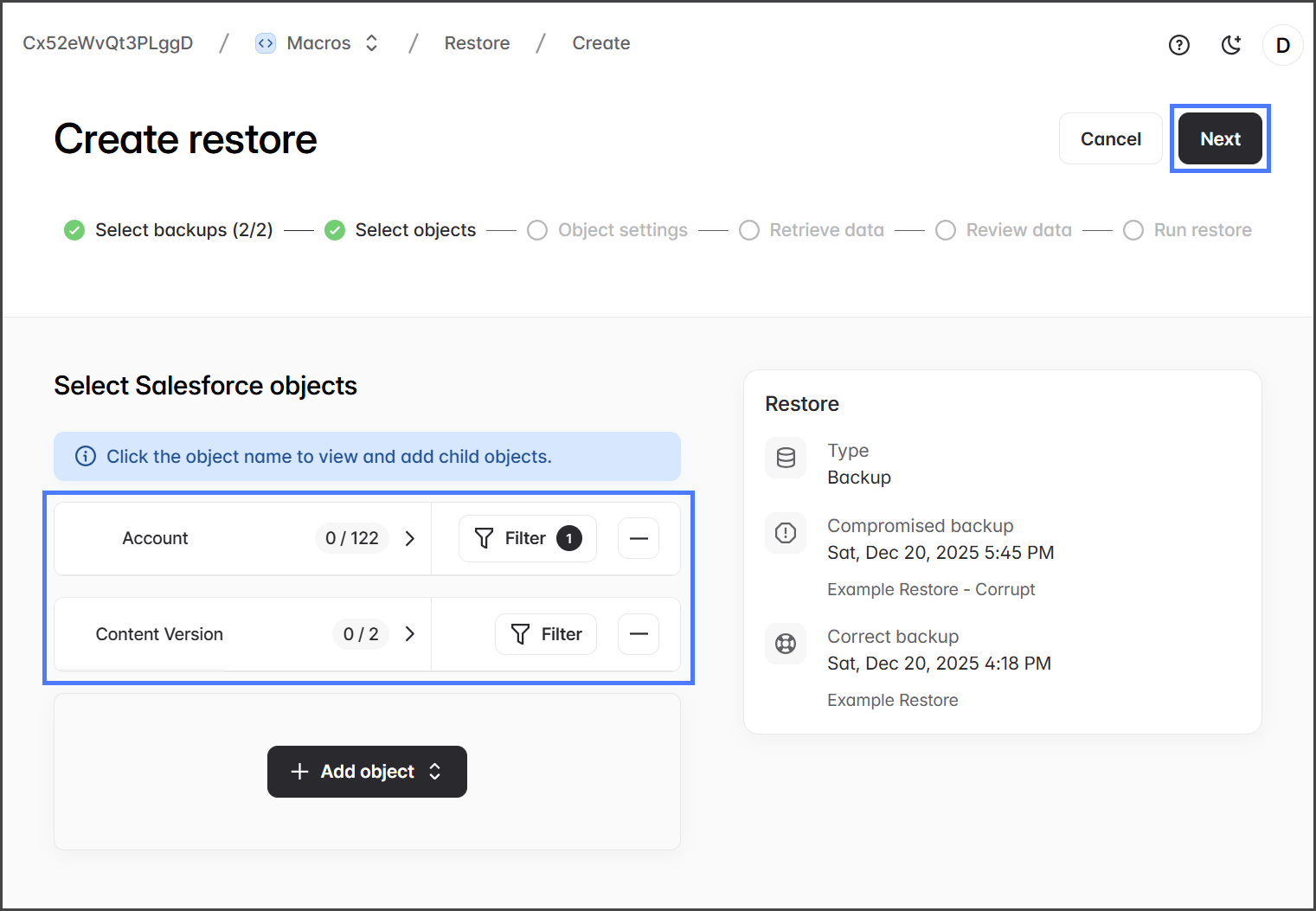Click the correct backup lifebuoy icon
The width and height of the screenshot is (1316, 911).
tap(786, 644)
